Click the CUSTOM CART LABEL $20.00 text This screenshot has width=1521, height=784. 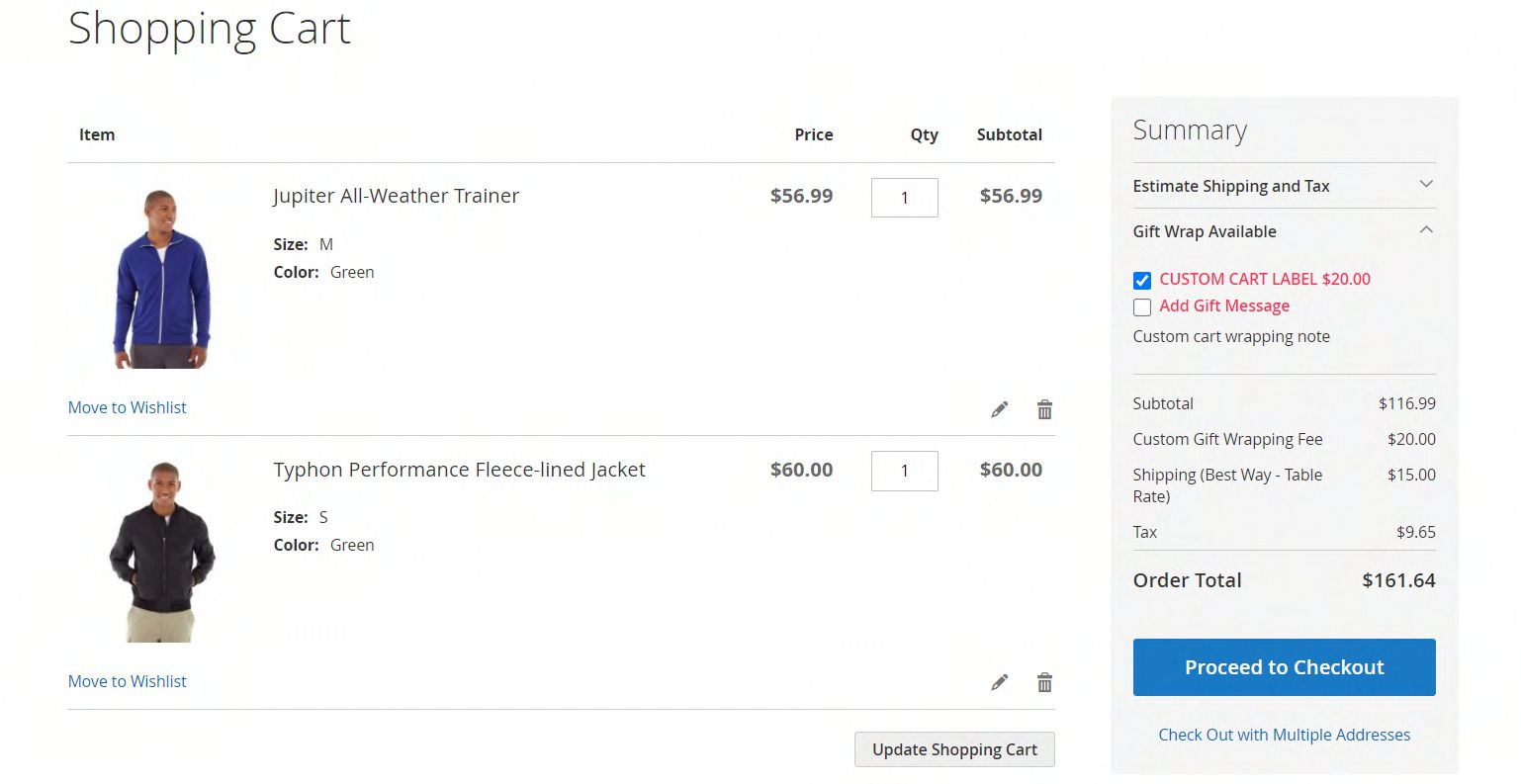[x=1265, y=279]
